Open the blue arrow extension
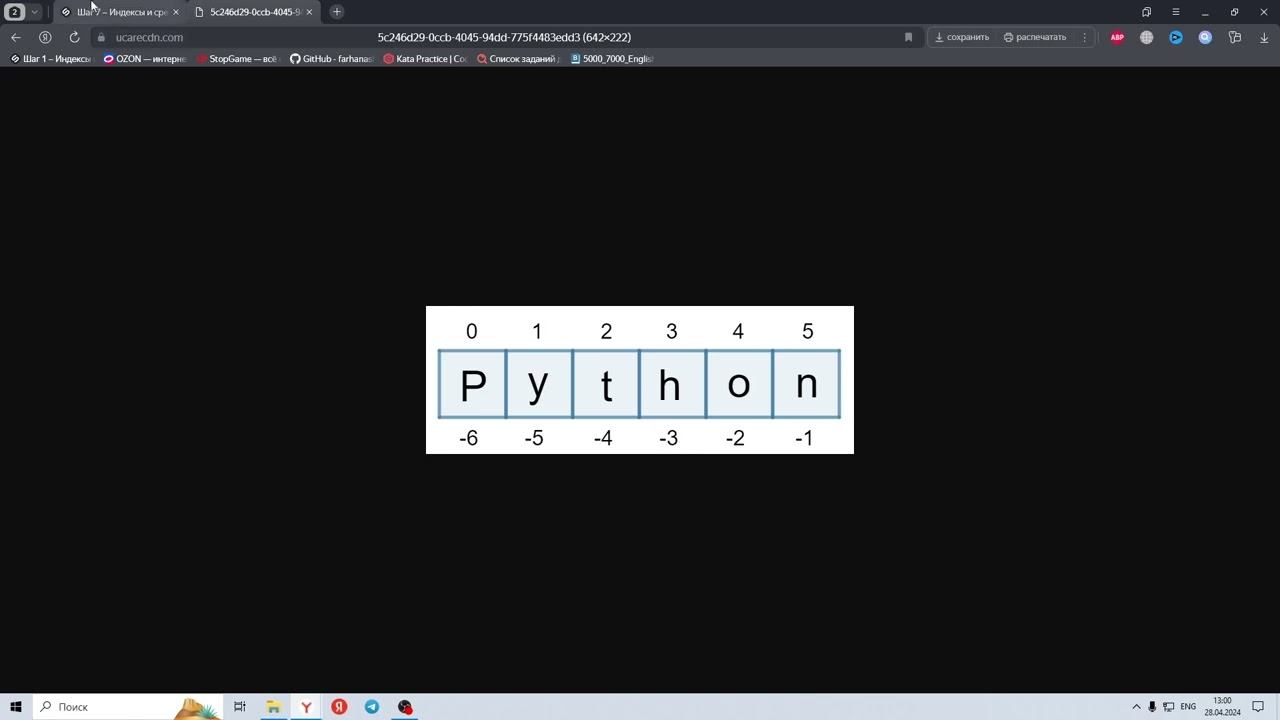Screen dimensions: 1280x720 pos(1176,37)
